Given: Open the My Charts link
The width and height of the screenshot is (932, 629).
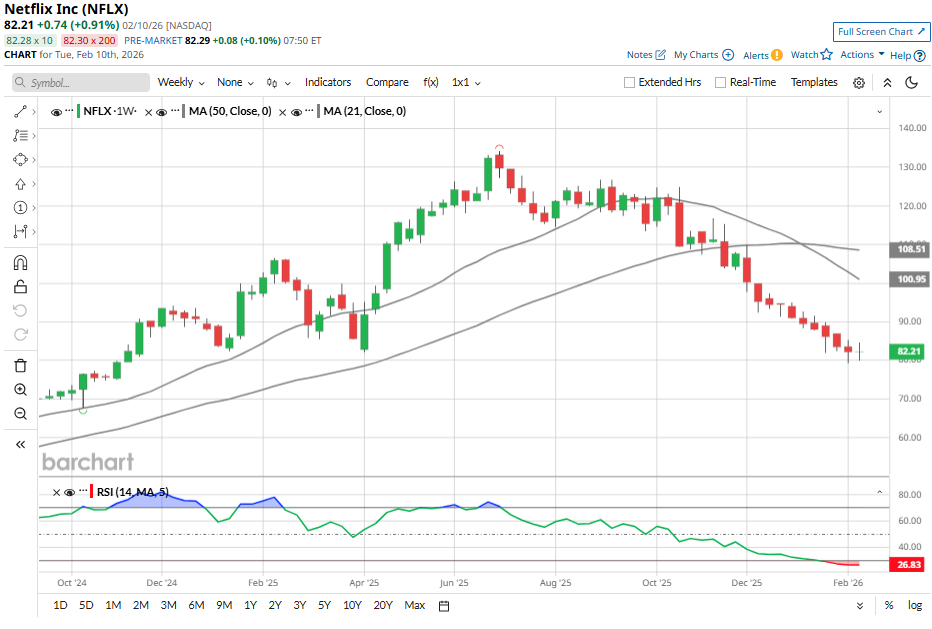Looking at the screenshot, I should click(703, 55).
